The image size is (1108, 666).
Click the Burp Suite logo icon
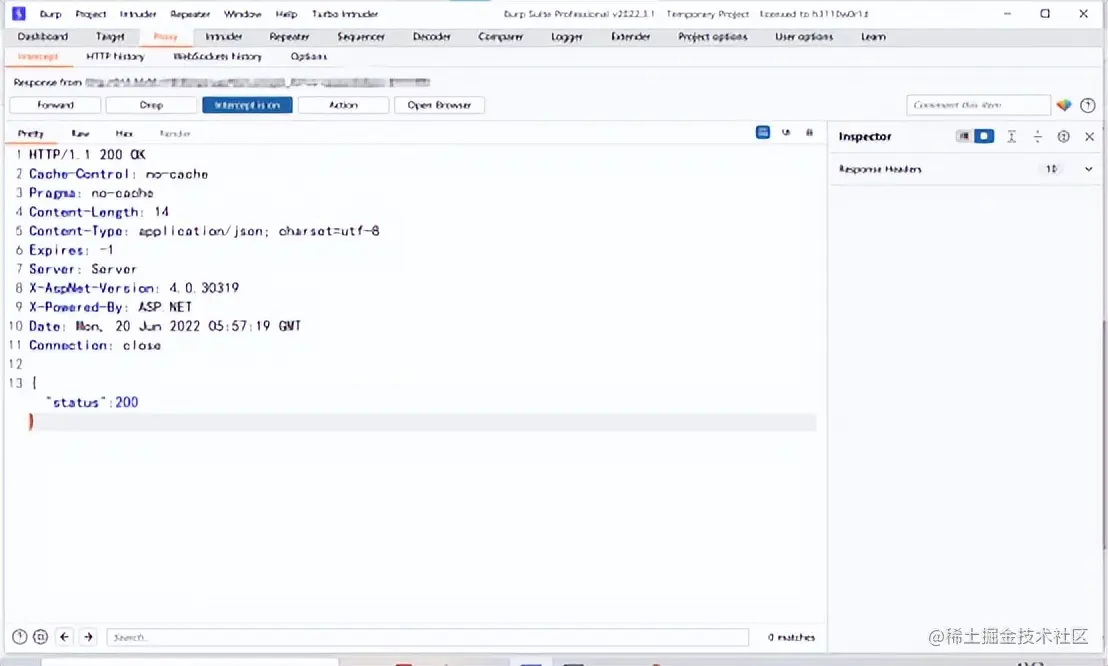tap(19, 13)
